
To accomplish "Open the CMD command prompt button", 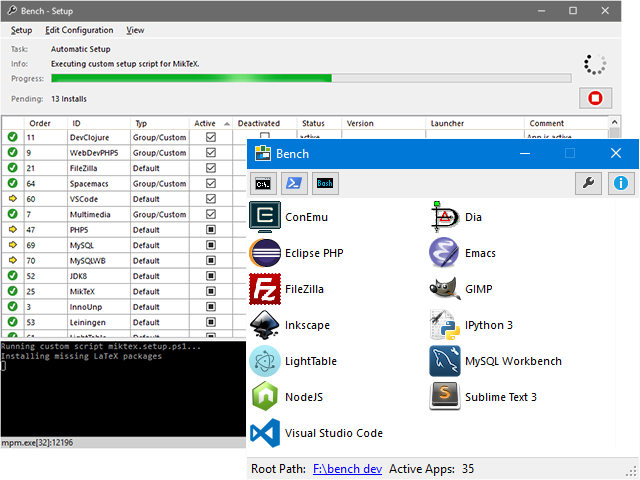I will [x=263, y=183].
